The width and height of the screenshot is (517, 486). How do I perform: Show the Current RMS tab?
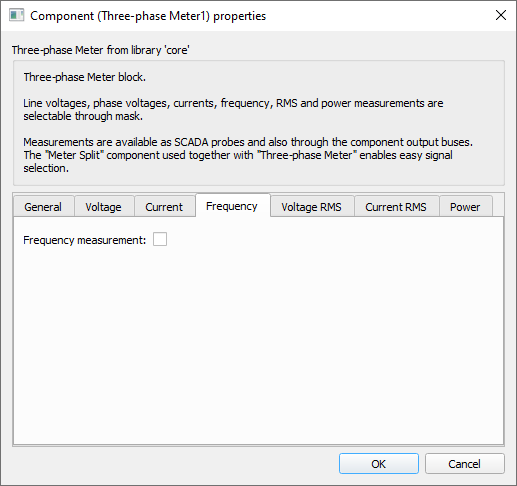396,207
